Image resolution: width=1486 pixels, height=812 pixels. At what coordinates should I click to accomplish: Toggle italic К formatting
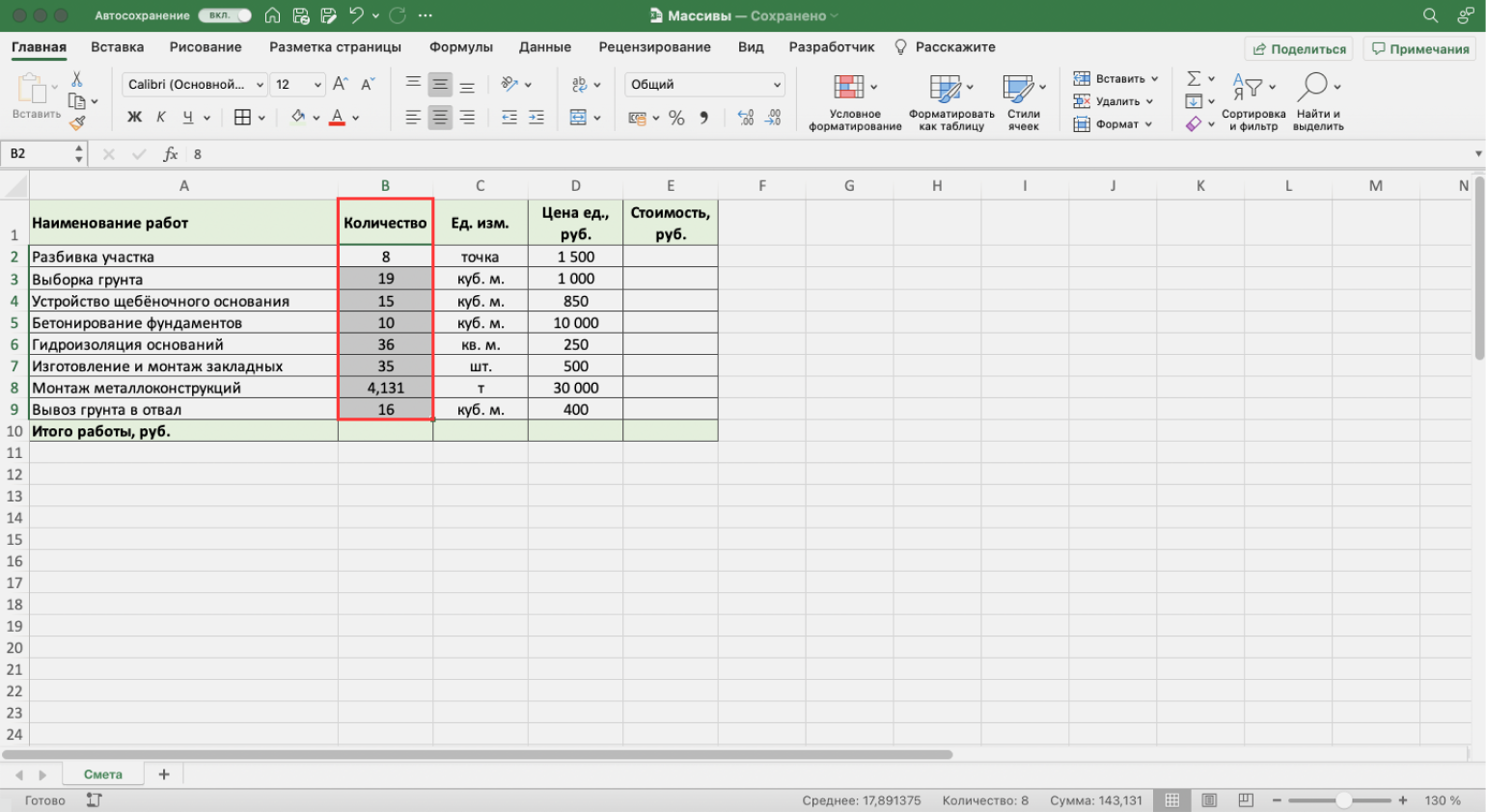pyautogui.click(x=161, y=118)
